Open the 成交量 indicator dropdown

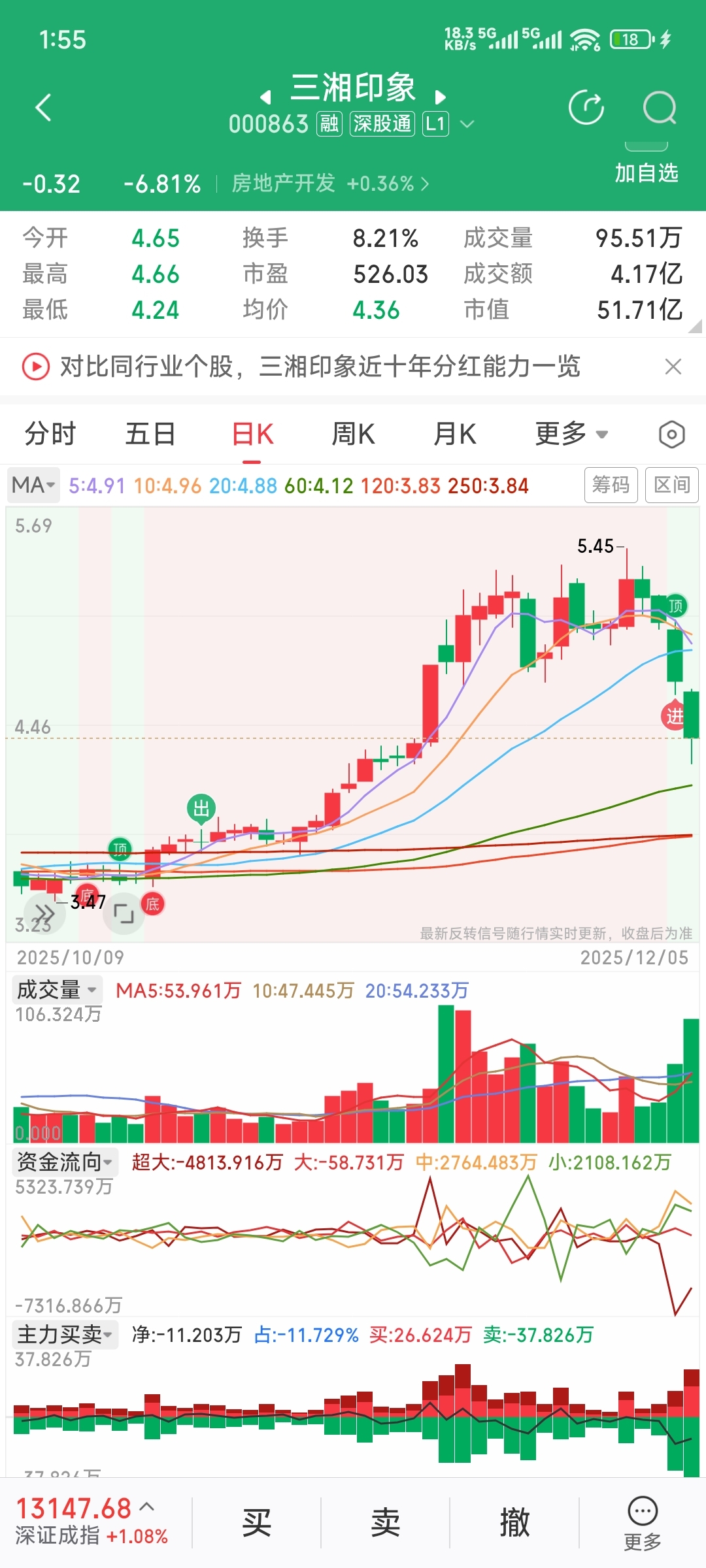57,990
